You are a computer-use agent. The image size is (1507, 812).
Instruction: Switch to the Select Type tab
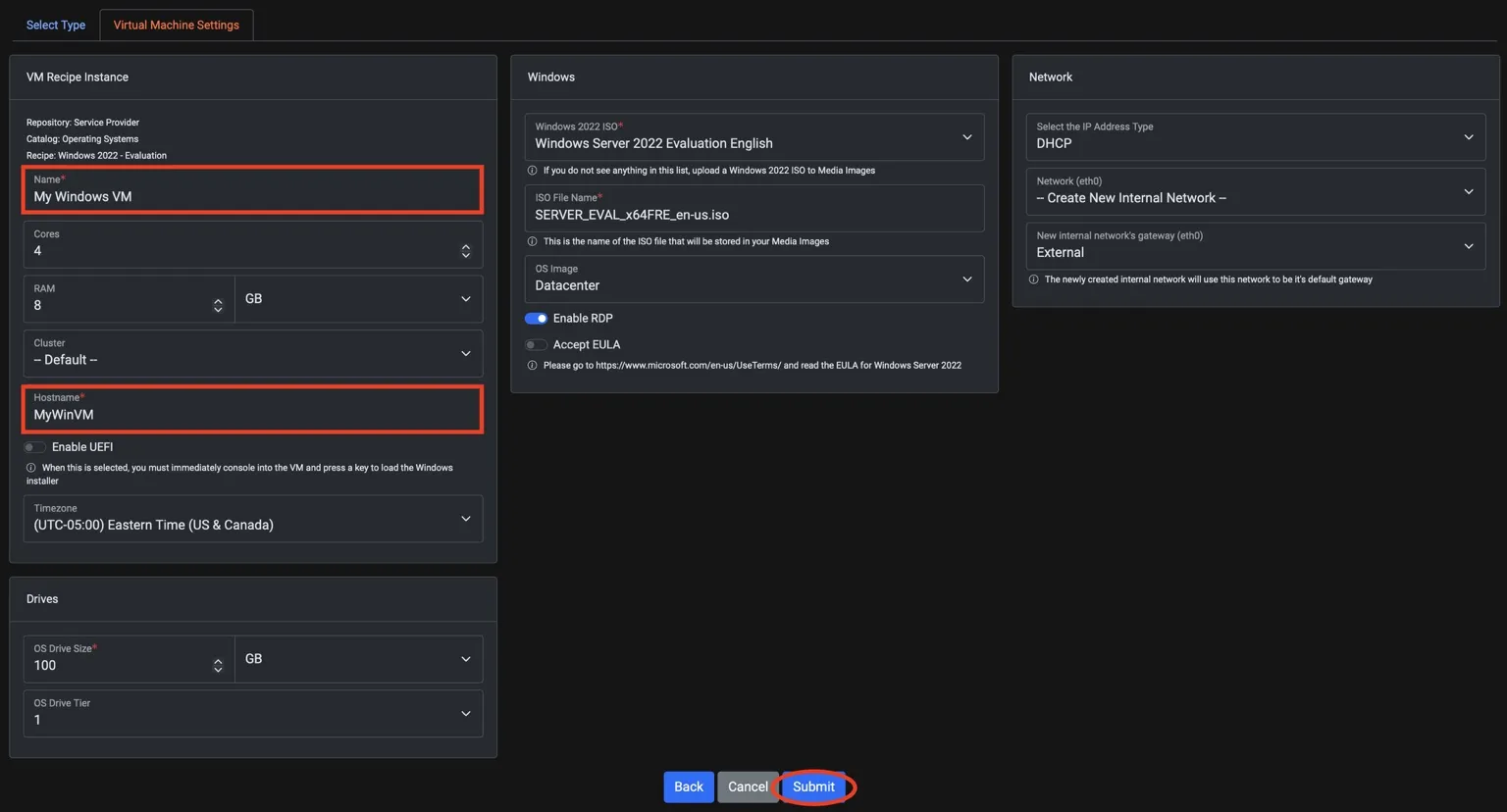click(x=55, y=25)
